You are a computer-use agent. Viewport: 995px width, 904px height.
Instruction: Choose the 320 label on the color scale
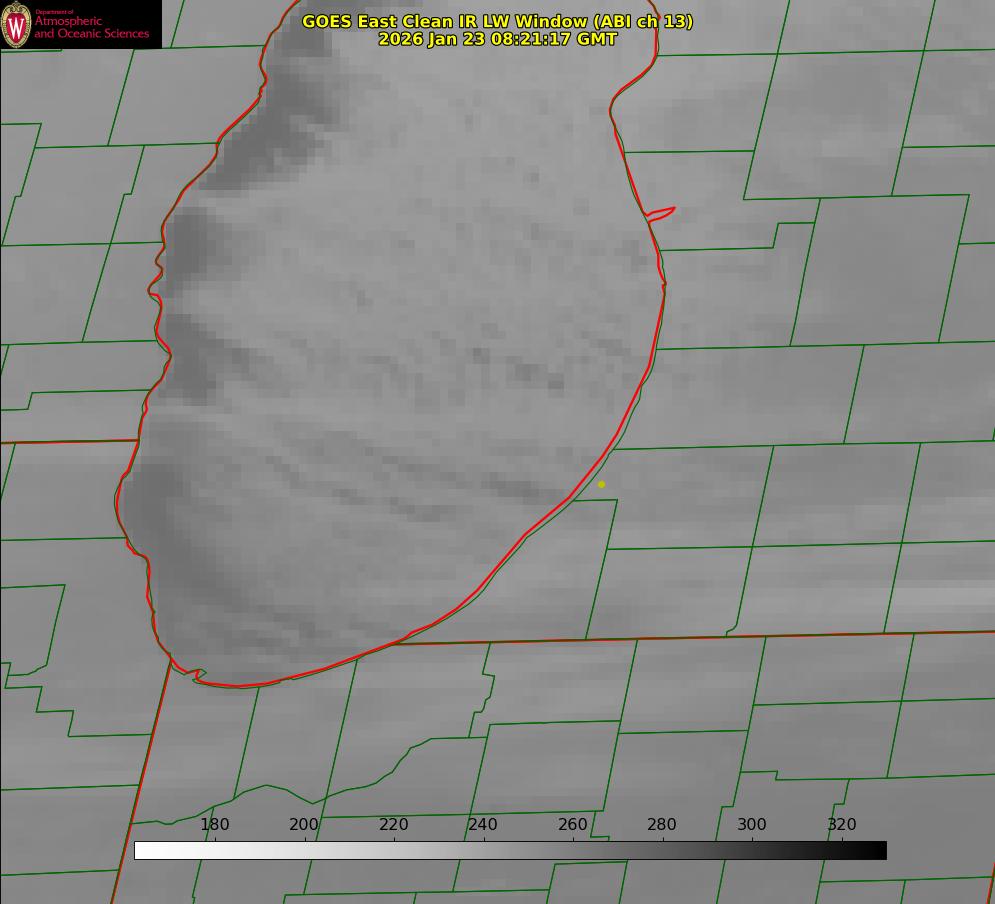(841, 824)
